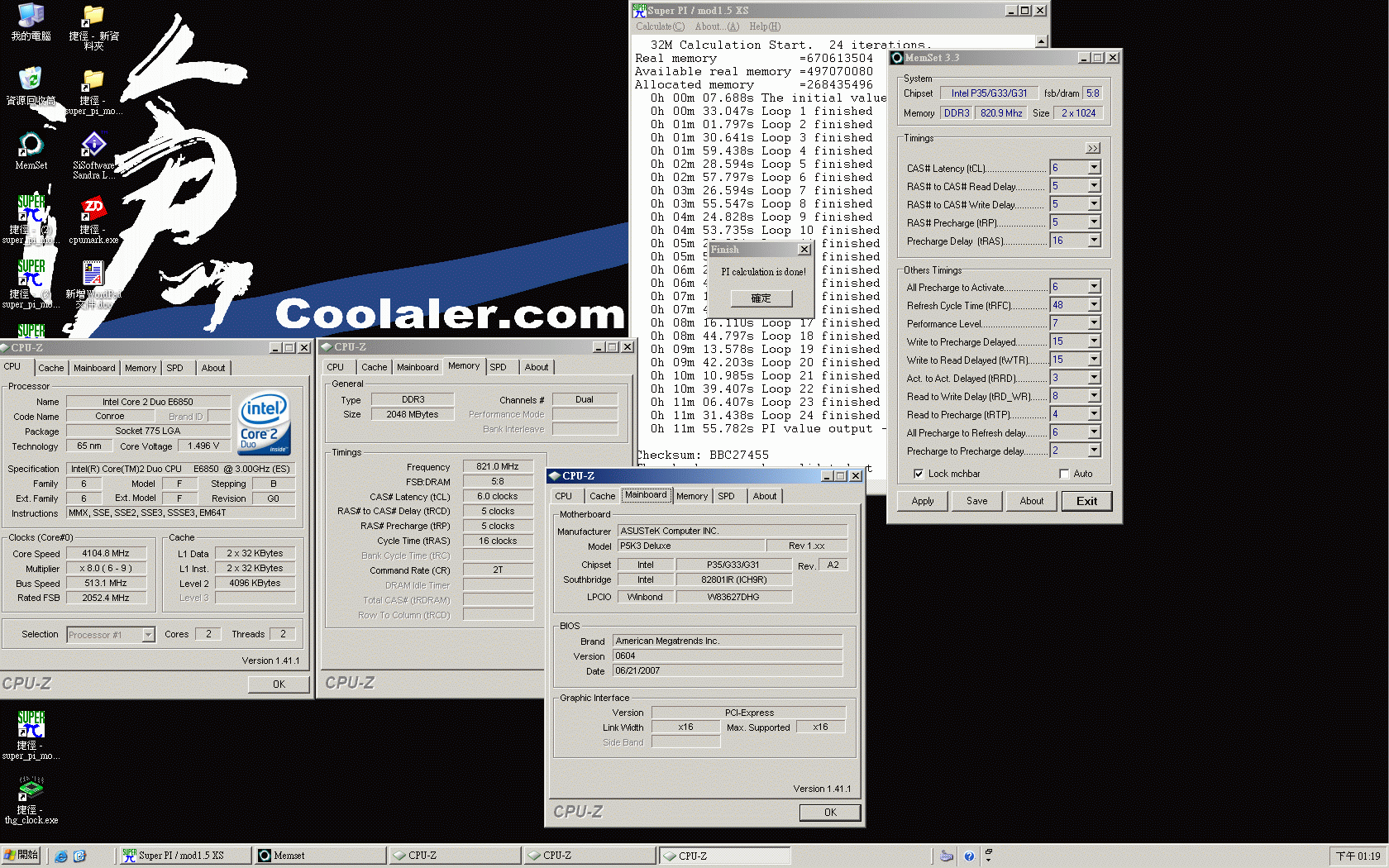
Task: Open RAS# Precharge (tRP) dropdown
Action: (x=1094, y=222)
